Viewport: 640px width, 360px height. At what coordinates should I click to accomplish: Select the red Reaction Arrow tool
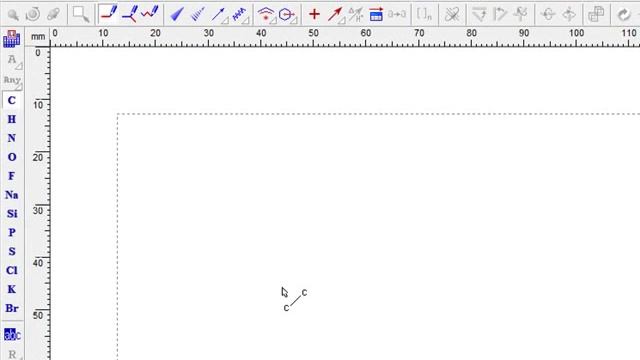tap(336, 15)
